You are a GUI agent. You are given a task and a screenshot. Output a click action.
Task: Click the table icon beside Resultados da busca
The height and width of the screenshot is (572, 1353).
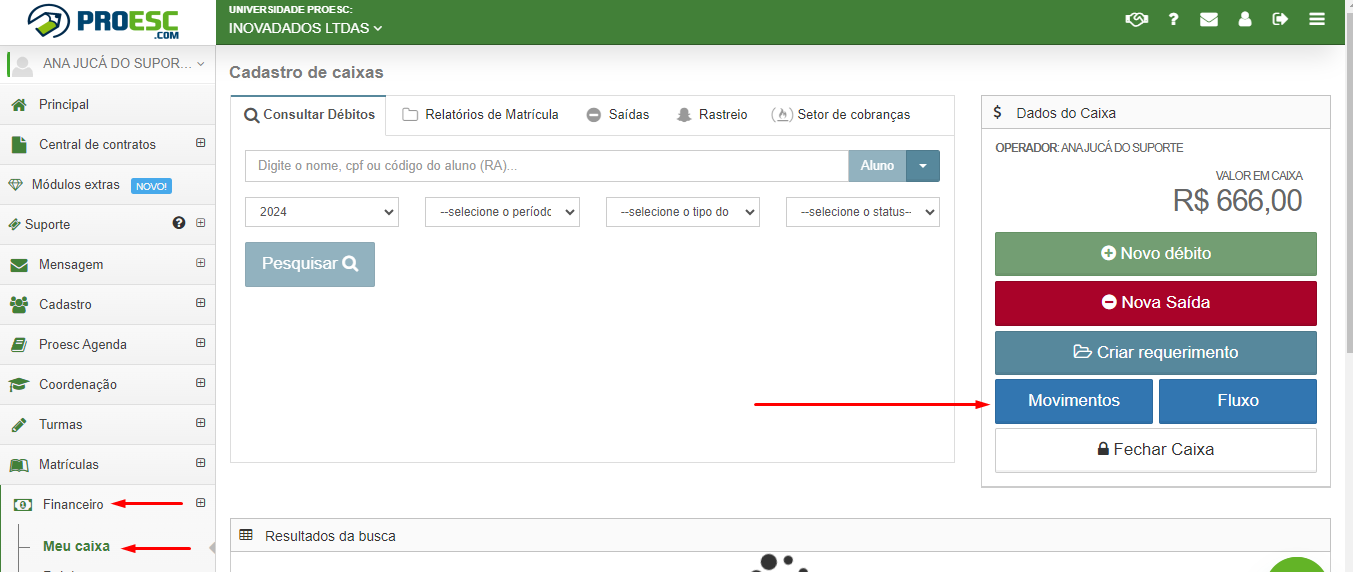(246, 535)
